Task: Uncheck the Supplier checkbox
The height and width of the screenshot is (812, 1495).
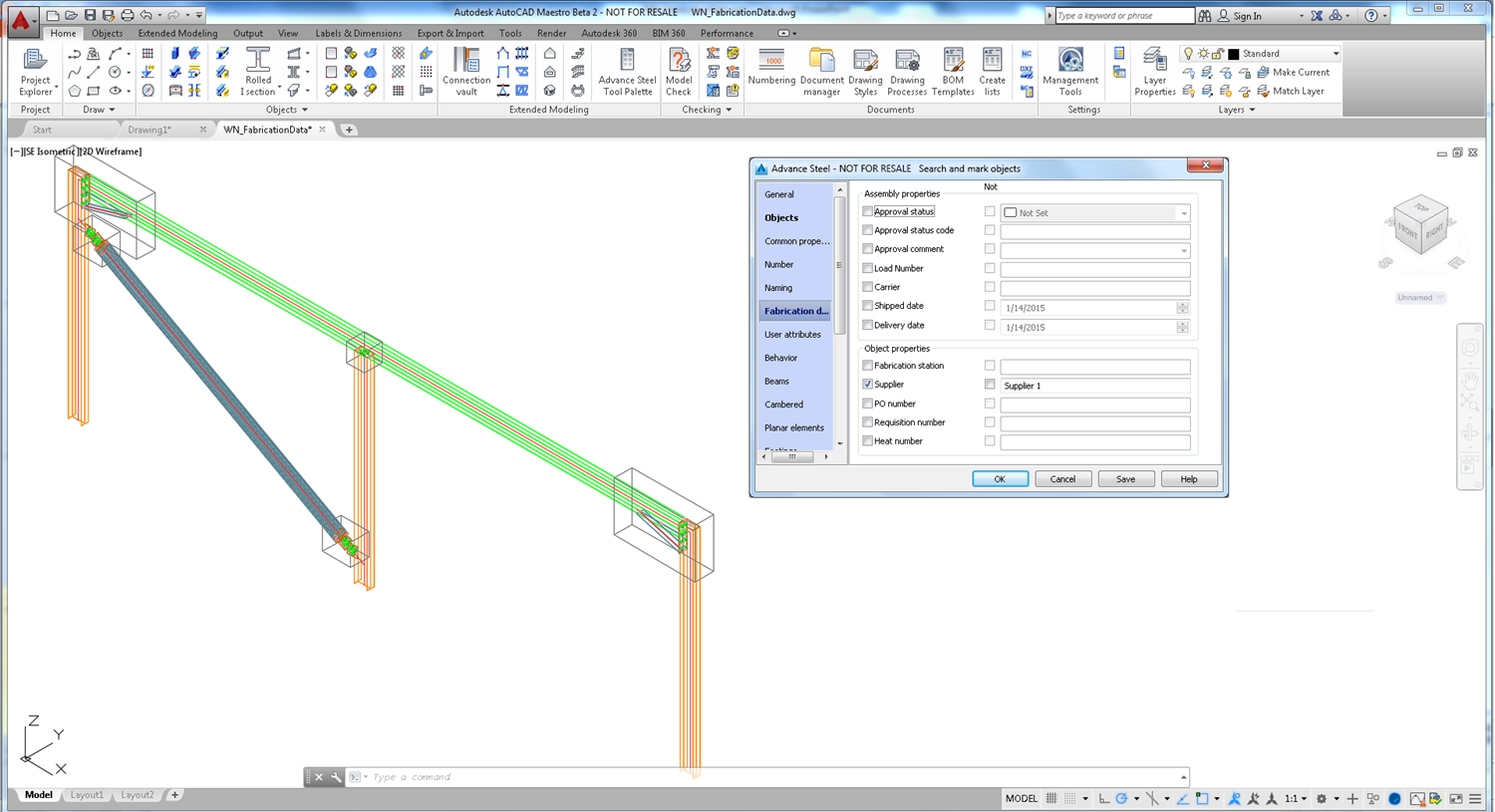Action: coord(868,385)
